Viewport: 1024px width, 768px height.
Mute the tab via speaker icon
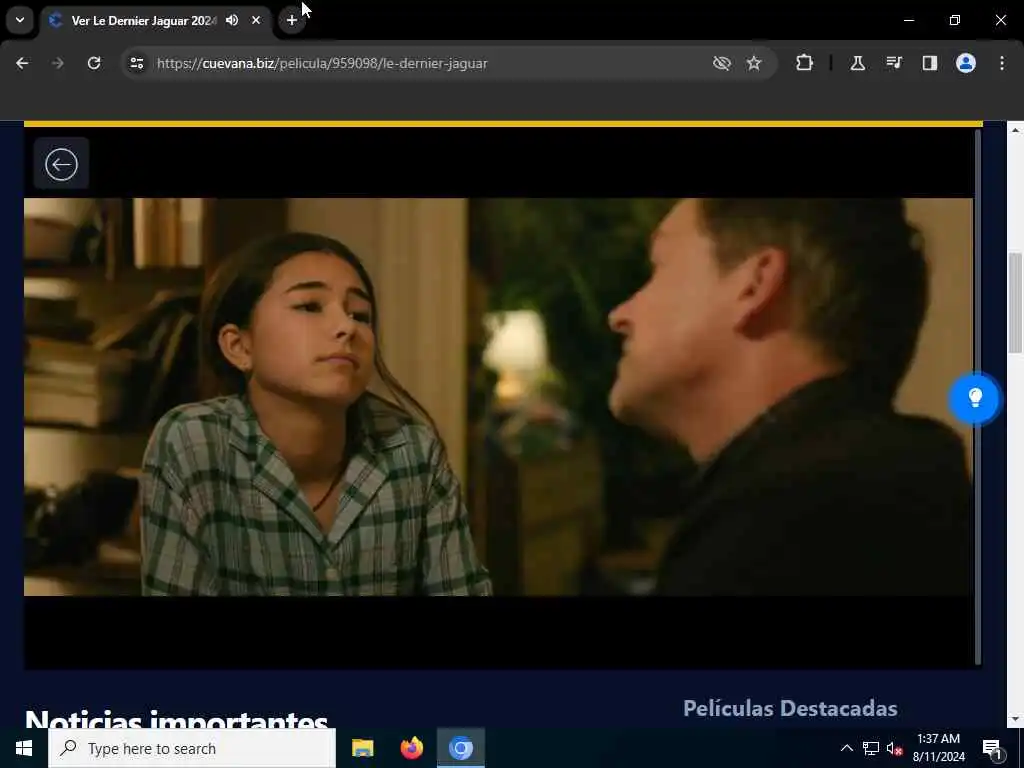click(232, 20)
